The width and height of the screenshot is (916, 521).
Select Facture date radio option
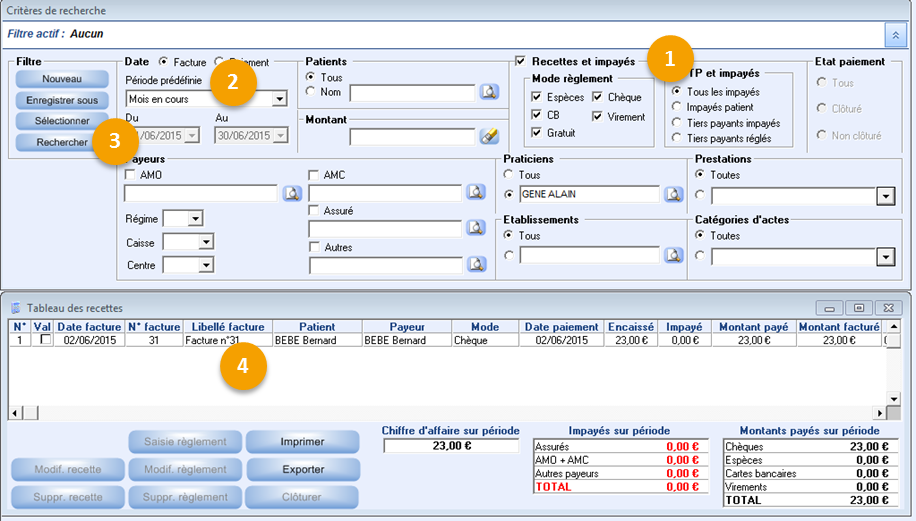coord(164,61)
